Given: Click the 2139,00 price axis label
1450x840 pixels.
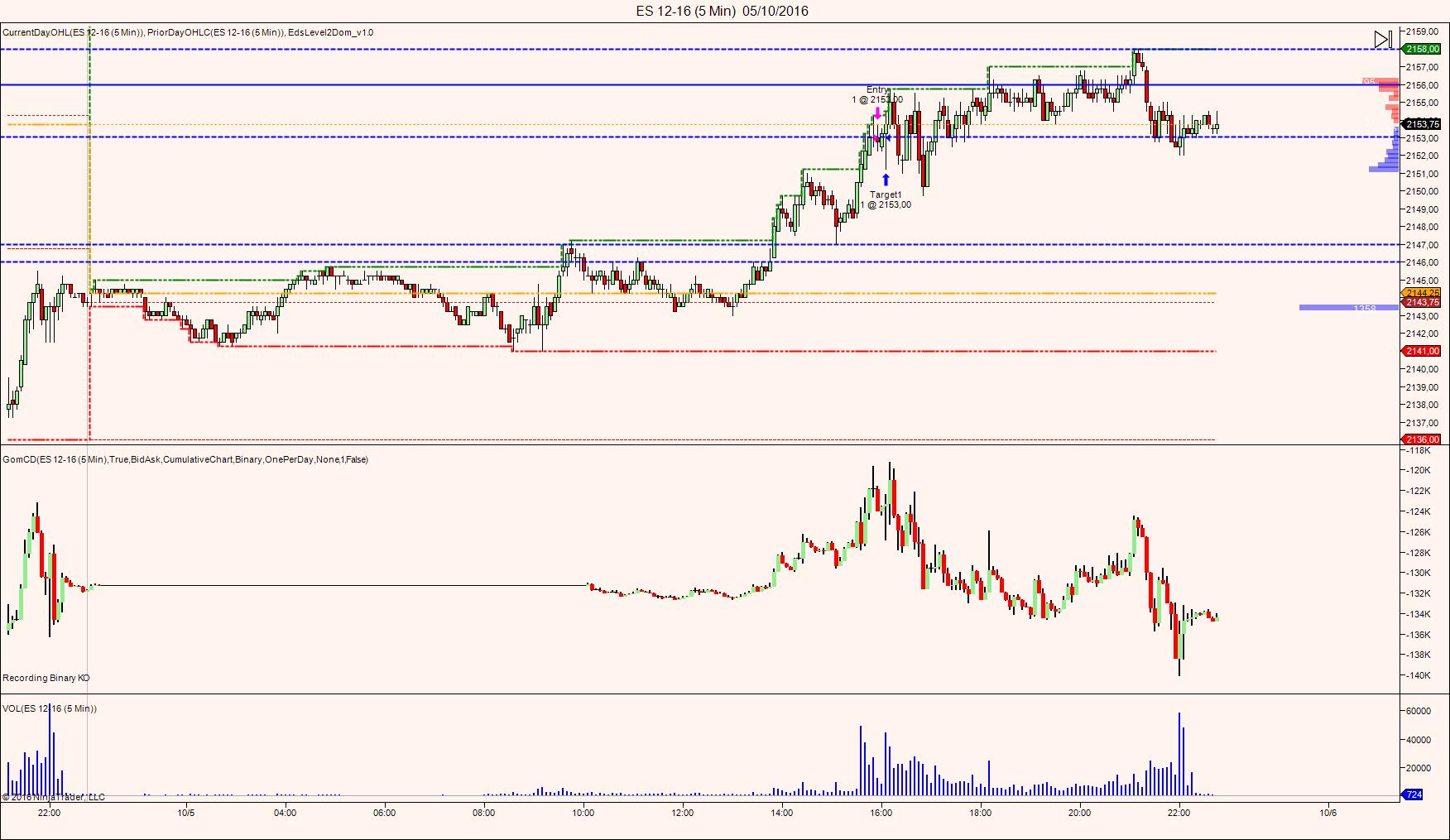Looking at the screenshot, I should click(x=1422, y=387).
